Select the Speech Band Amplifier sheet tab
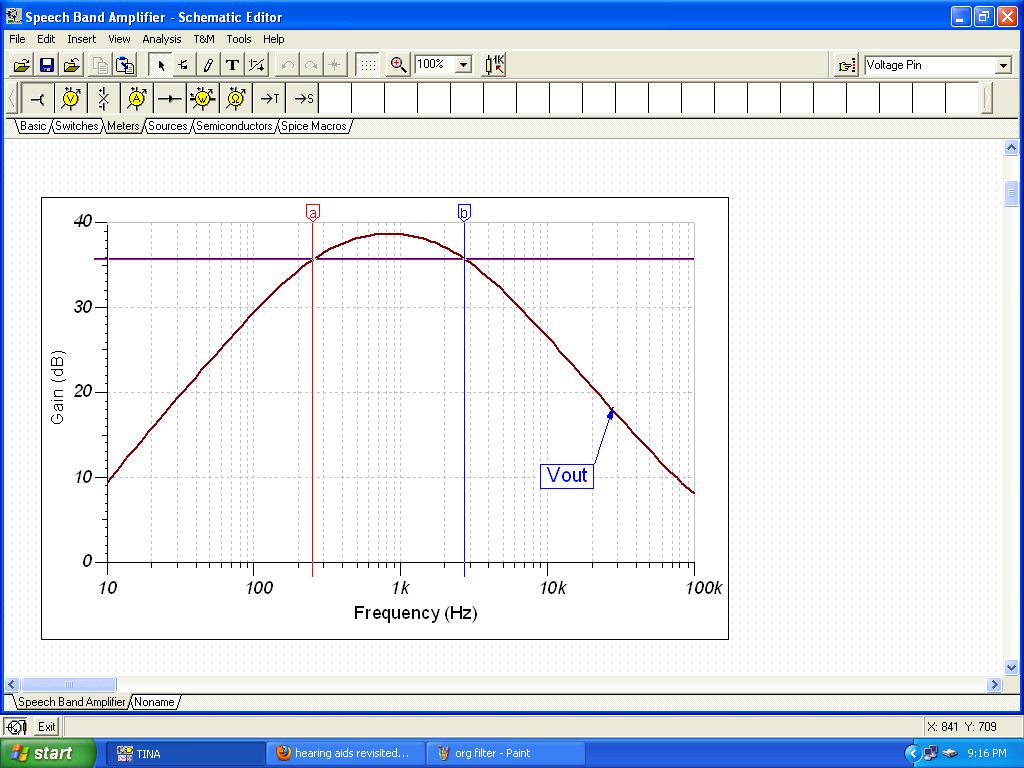The image size is (1024, 768). (x=71, y=702)
